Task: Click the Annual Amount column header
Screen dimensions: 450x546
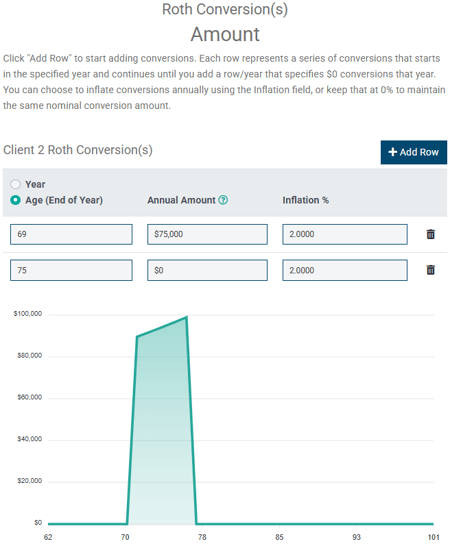Action: coord(181,200)
